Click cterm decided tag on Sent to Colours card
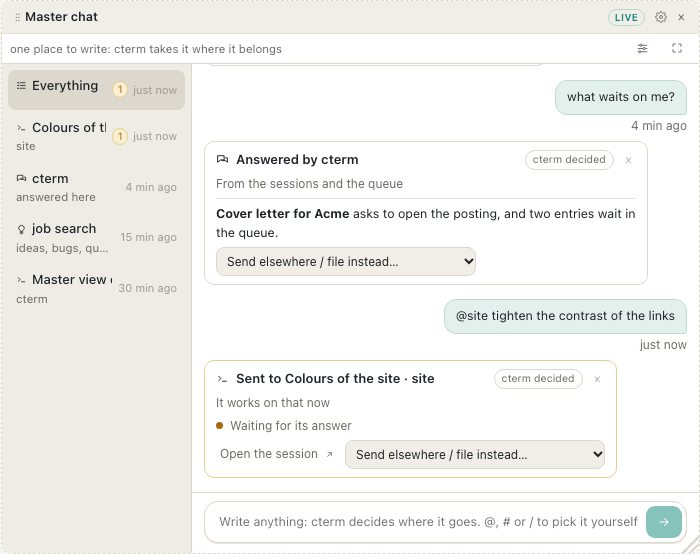This screenshot has height=554, width=700. [538, 379]
